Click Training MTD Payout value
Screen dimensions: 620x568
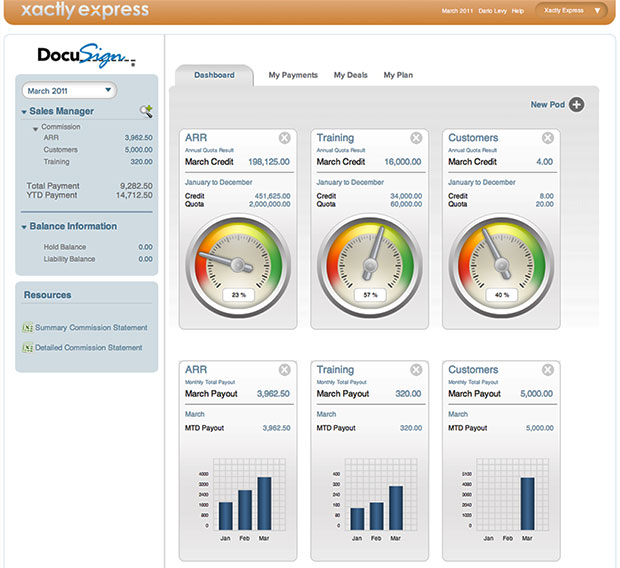(411, 428)
